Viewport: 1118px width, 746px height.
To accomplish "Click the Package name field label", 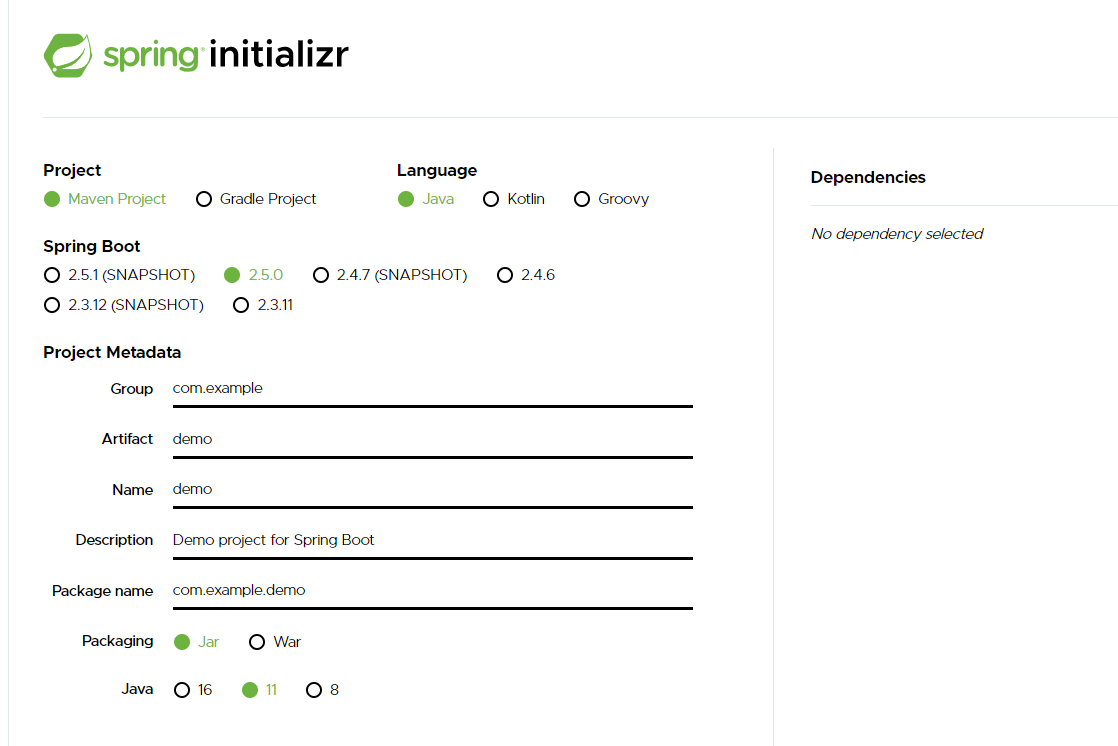I will [x=103, y=591].
